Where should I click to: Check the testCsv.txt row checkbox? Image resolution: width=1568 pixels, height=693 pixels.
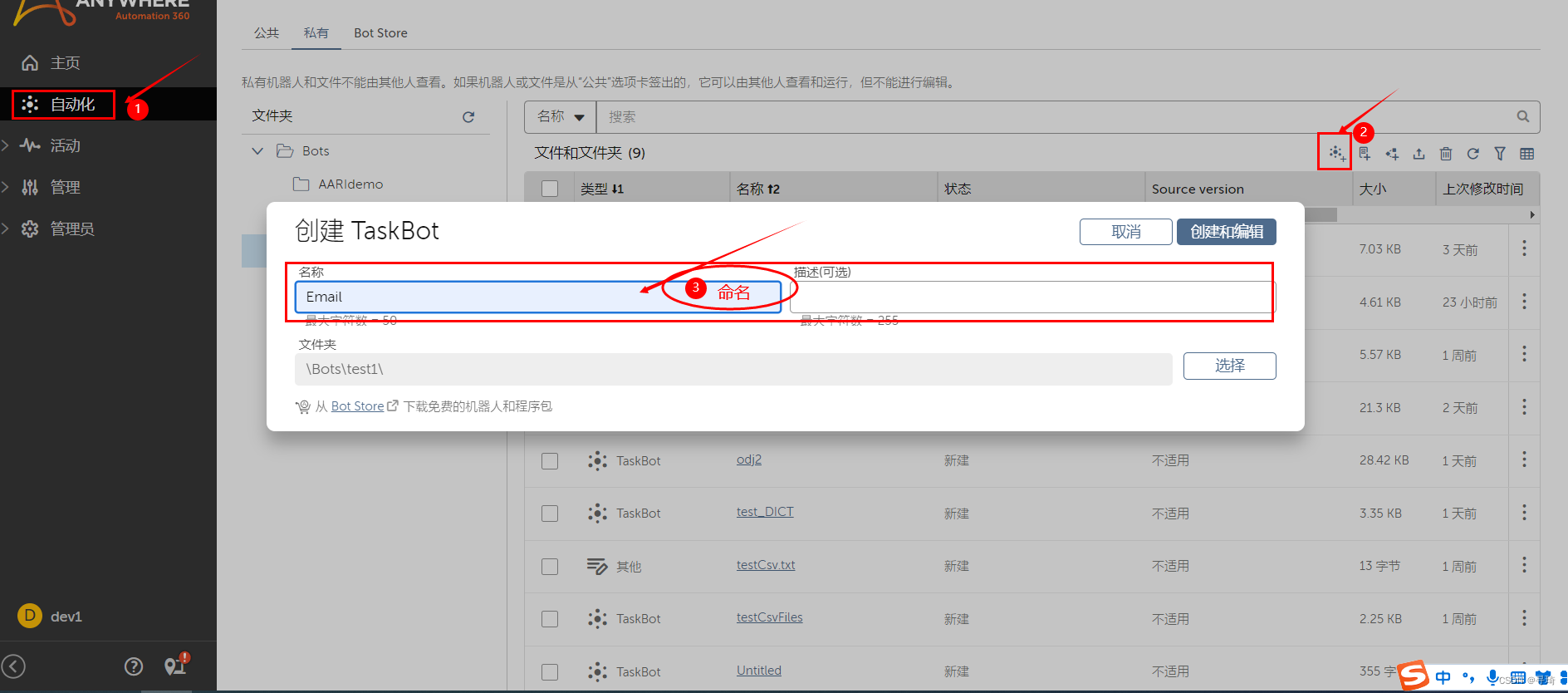(550, 566)
